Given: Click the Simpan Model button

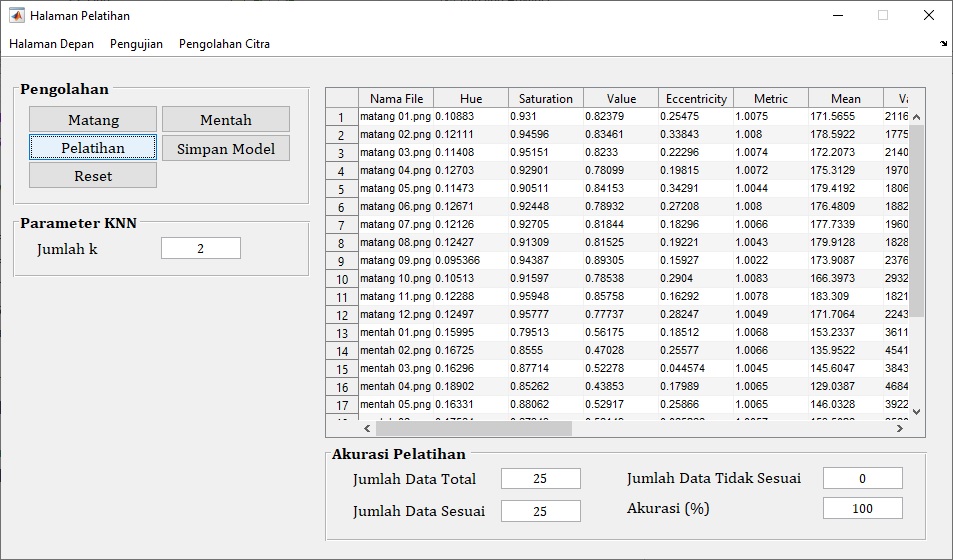Looking at the screenshot, I should click(x=226, y=149).
